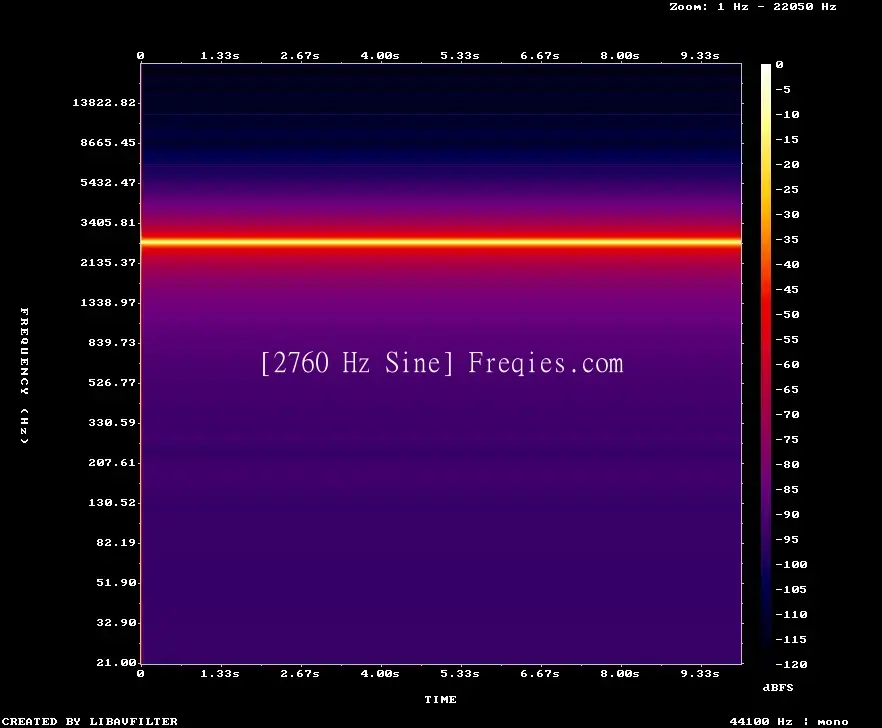Click "1.33s" on the bottom time axis
882x728 pixels.
point(220,673)
